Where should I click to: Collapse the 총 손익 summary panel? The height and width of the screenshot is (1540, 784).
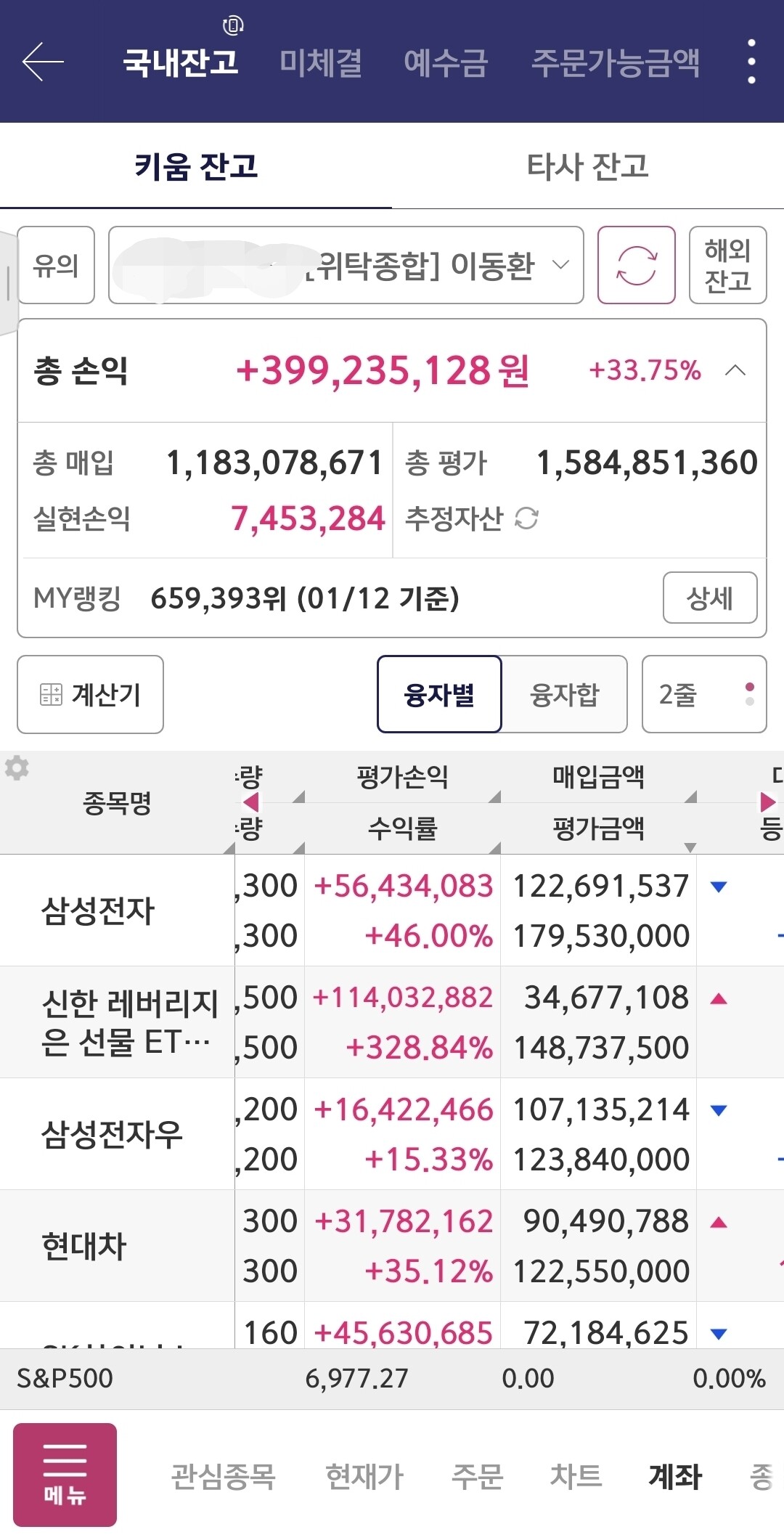pos(735,370)
